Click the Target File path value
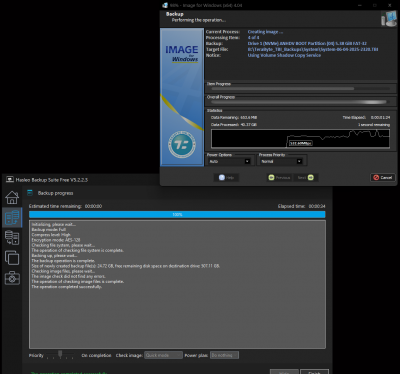The width and height of the screenshot is (400, 374). click(313, 49)
